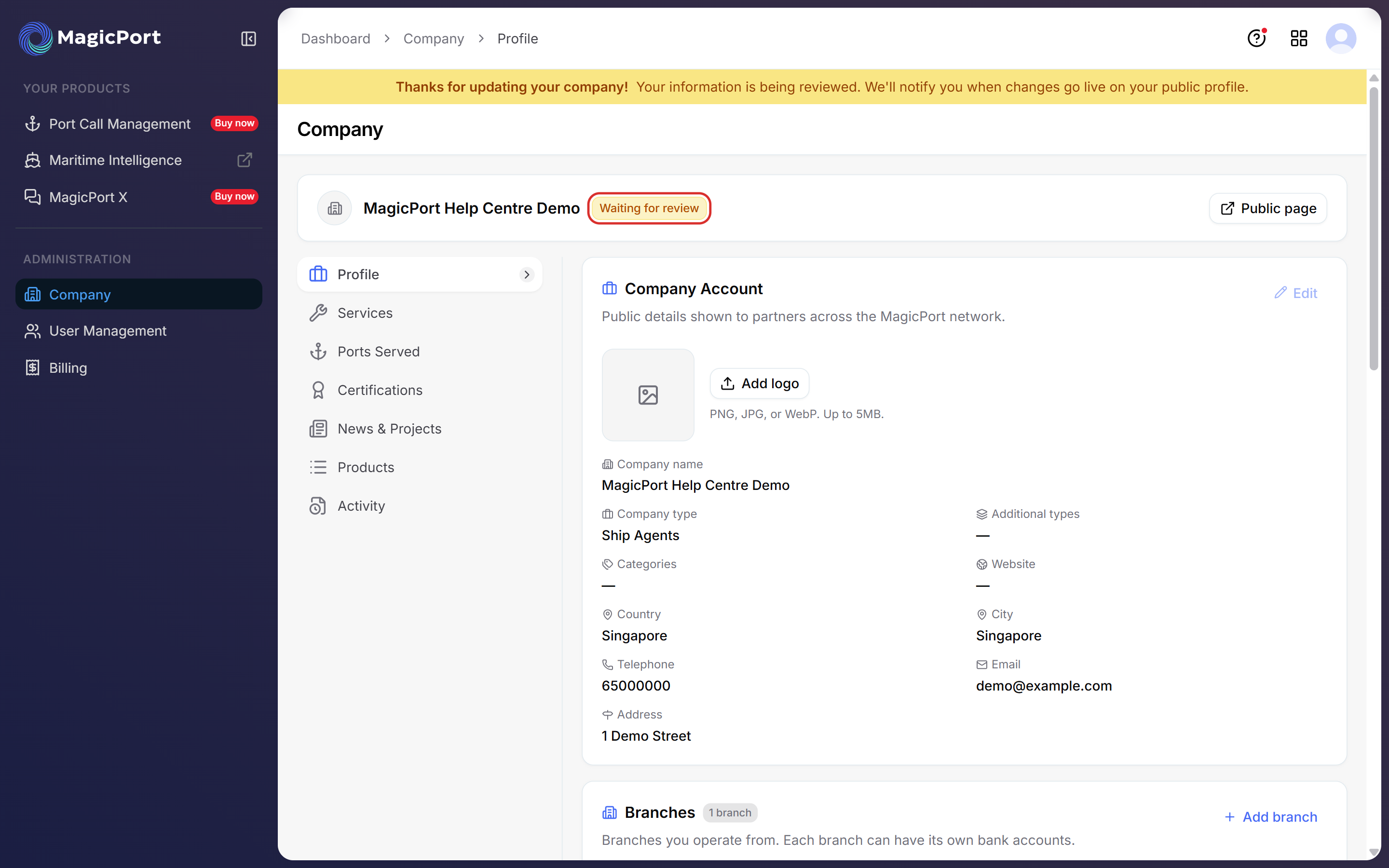
Task: Click Add branch link
Action: click(1271, 817)
